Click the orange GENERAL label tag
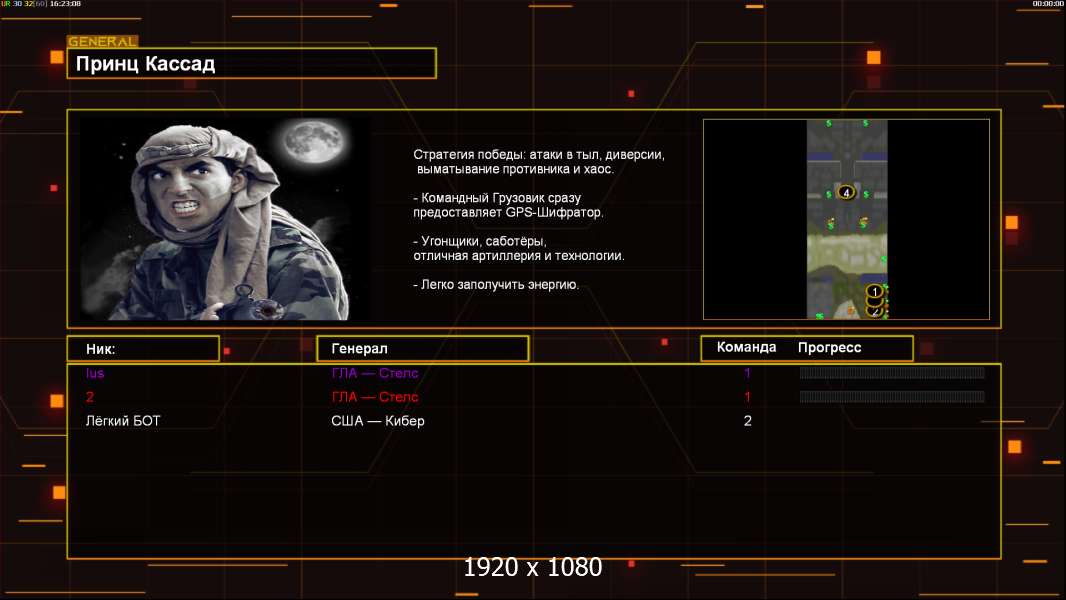Image resolution: width=1066 pixels, height=600 pixels. click(103, 41)
